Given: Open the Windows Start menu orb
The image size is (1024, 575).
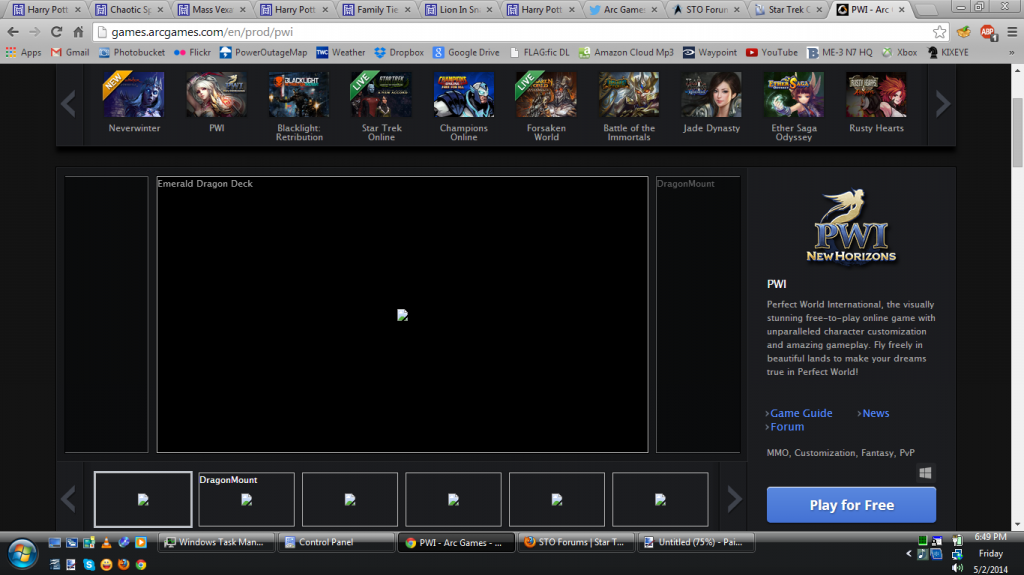Looking at the screenshot, I should click(22, 554).
